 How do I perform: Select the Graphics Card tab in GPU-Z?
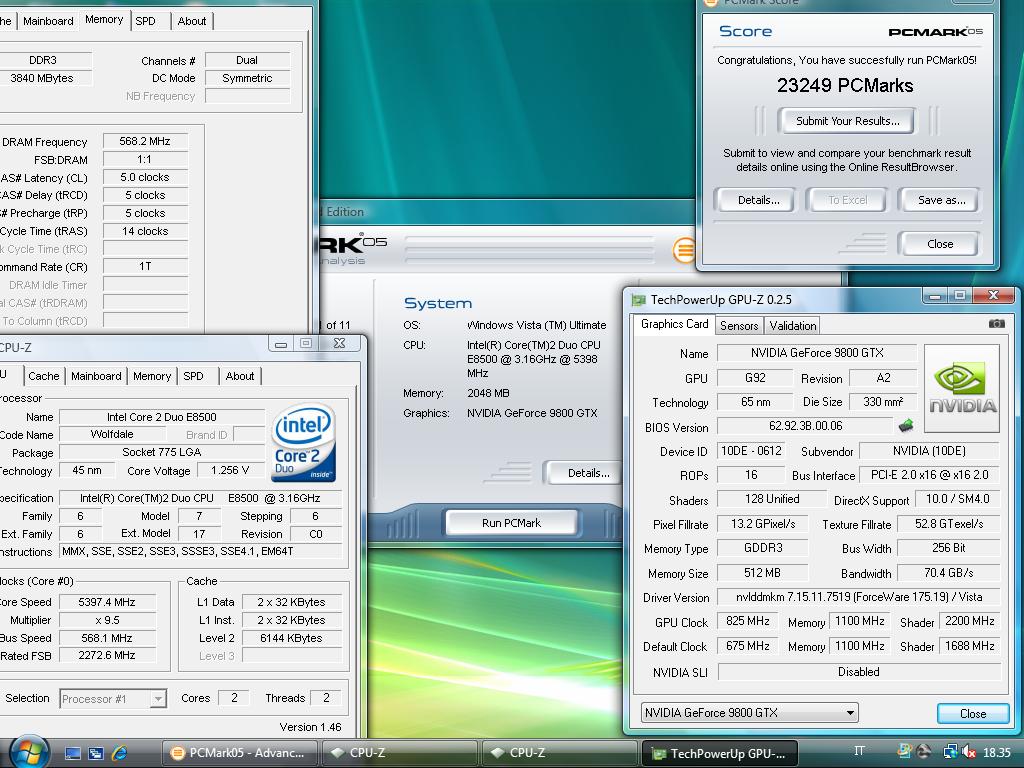674,324
